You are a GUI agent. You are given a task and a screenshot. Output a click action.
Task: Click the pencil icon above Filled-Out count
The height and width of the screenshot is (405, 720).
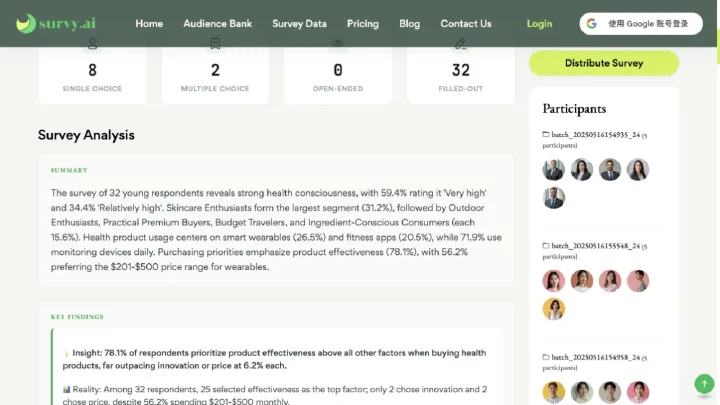coord(461,44)
